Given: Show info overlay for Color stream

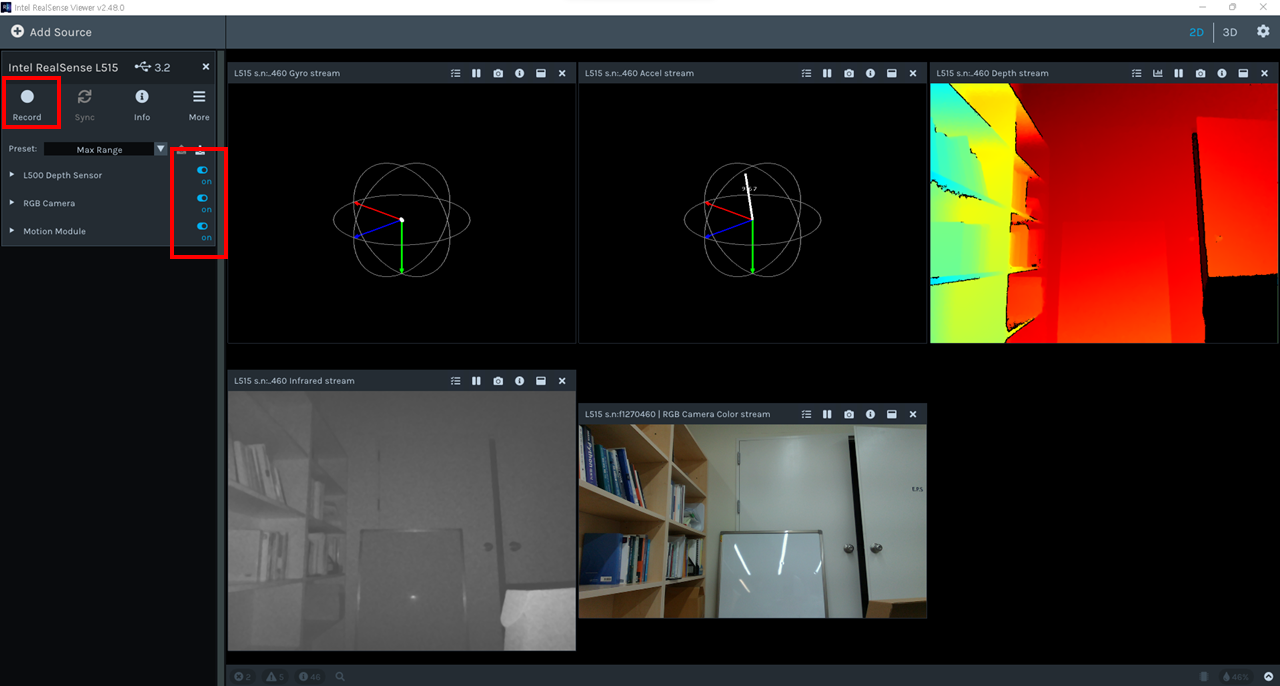Looking at the screenshot, I should [x=871, y=414].
